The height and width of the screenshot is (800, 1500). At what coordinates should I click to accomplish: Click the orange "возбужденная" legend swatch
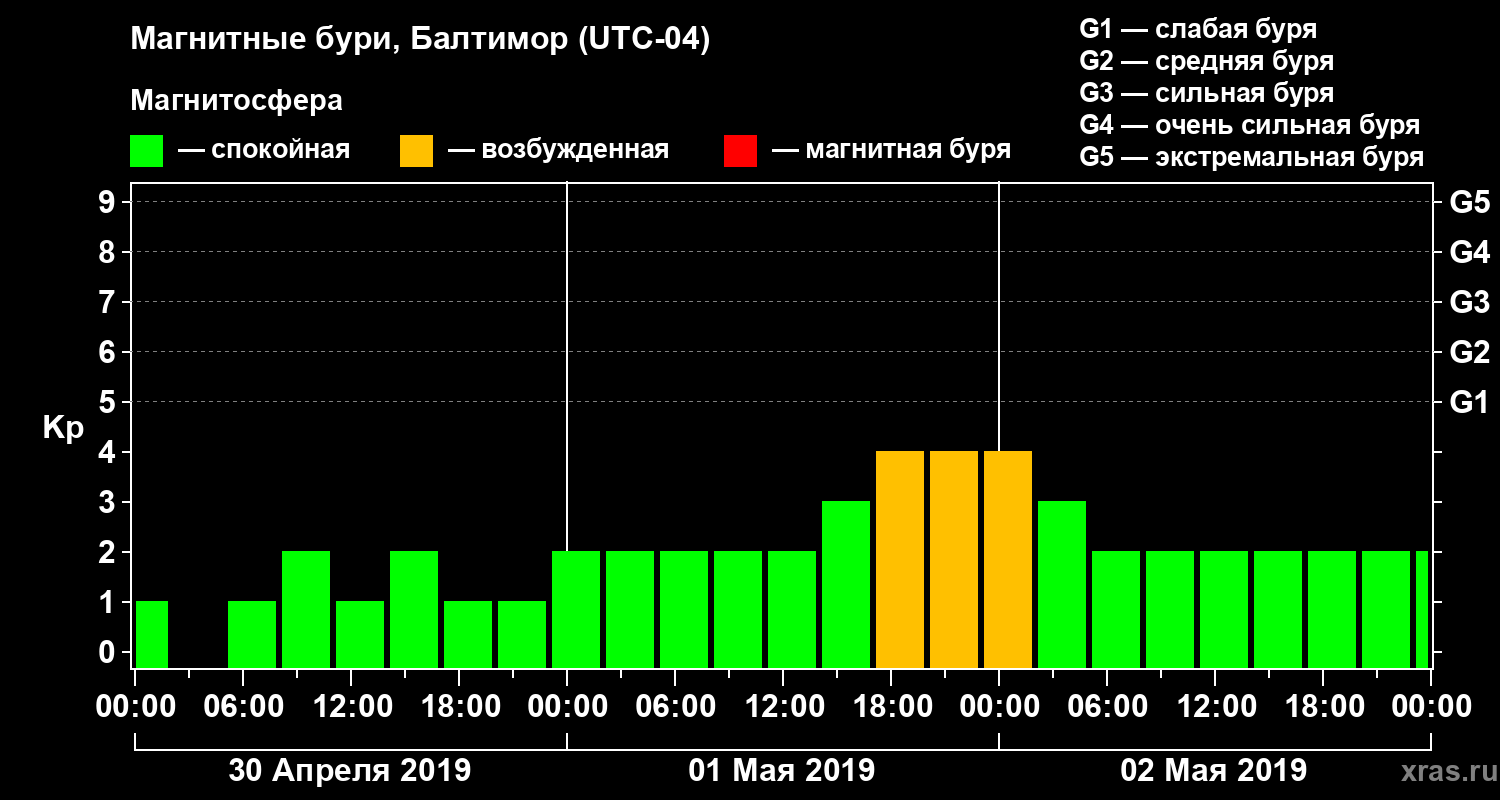point(416,151)
